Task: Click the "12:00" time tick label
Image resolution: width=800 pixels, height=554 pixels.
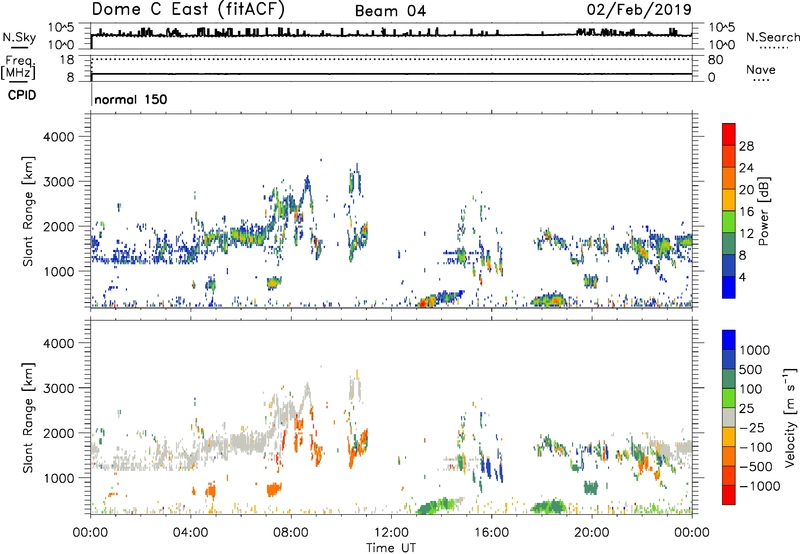Action: click(391, 533)
